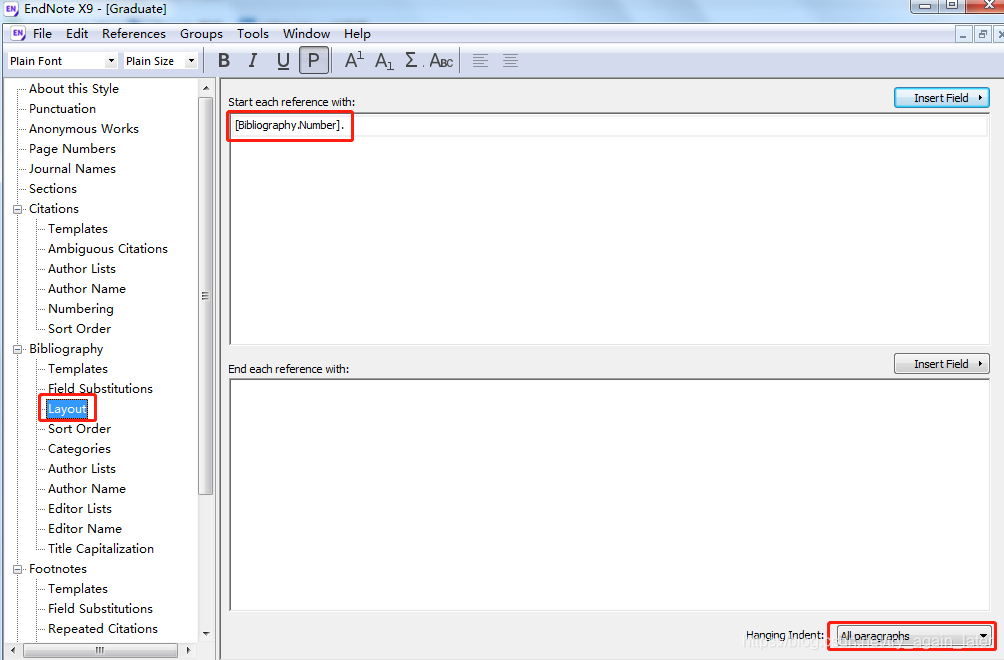Select Editor Name item
This screenshot has height=660, width=1004.
(85, 529)
